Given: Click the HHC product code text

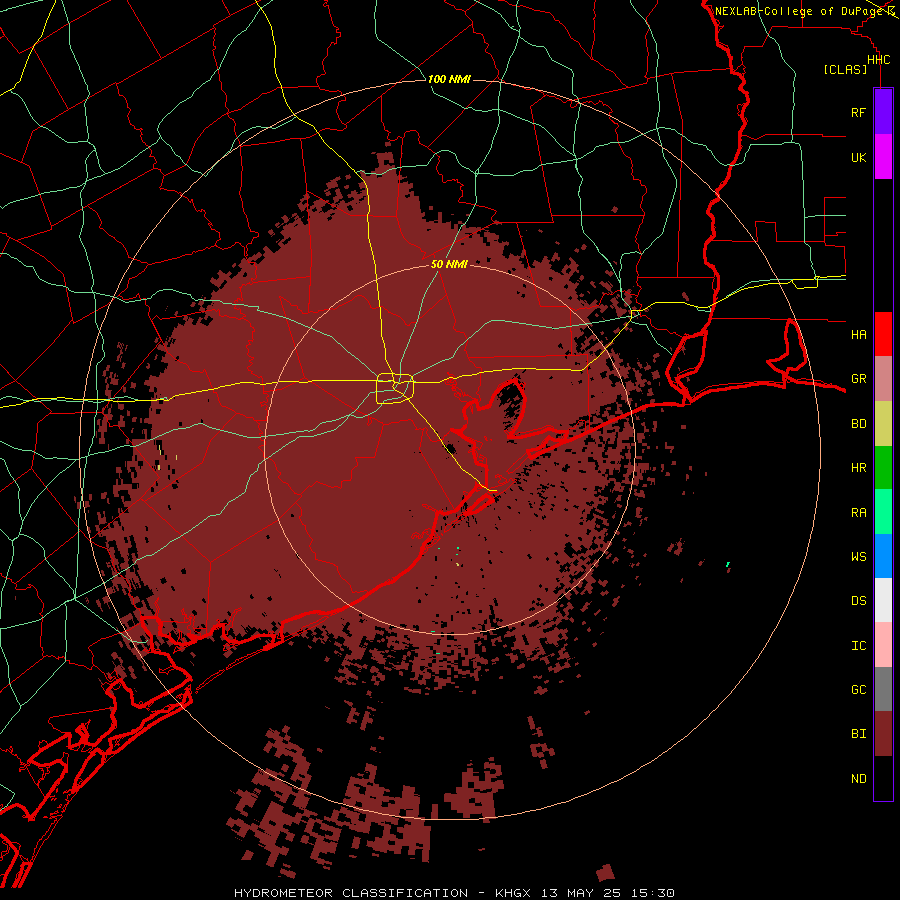Looking at the screenshot, I should [879, 60].
